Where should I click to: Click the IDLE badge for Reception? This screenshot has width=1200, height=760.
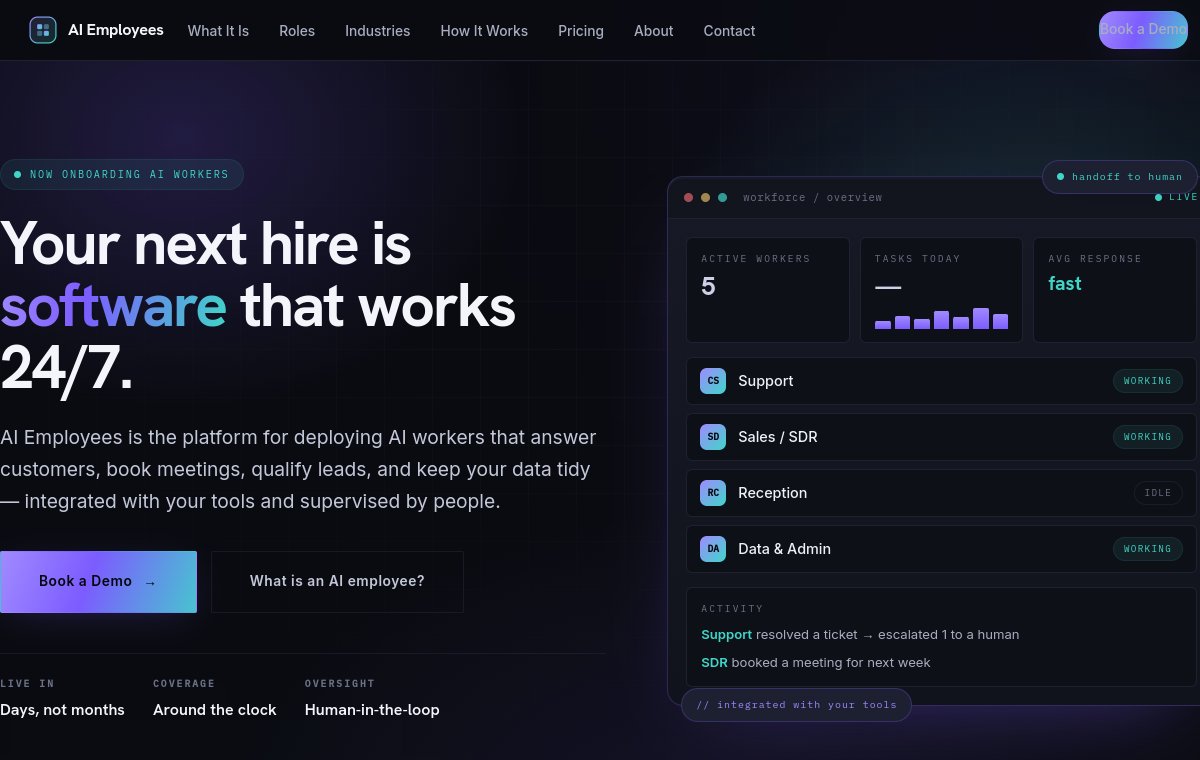click(x=1158, y=493)
